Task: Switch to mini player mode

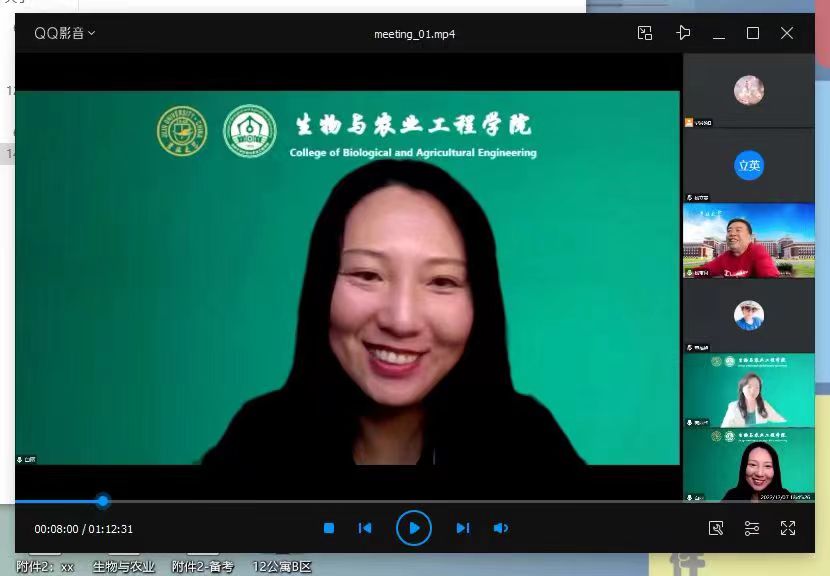Action: point(645,33)
